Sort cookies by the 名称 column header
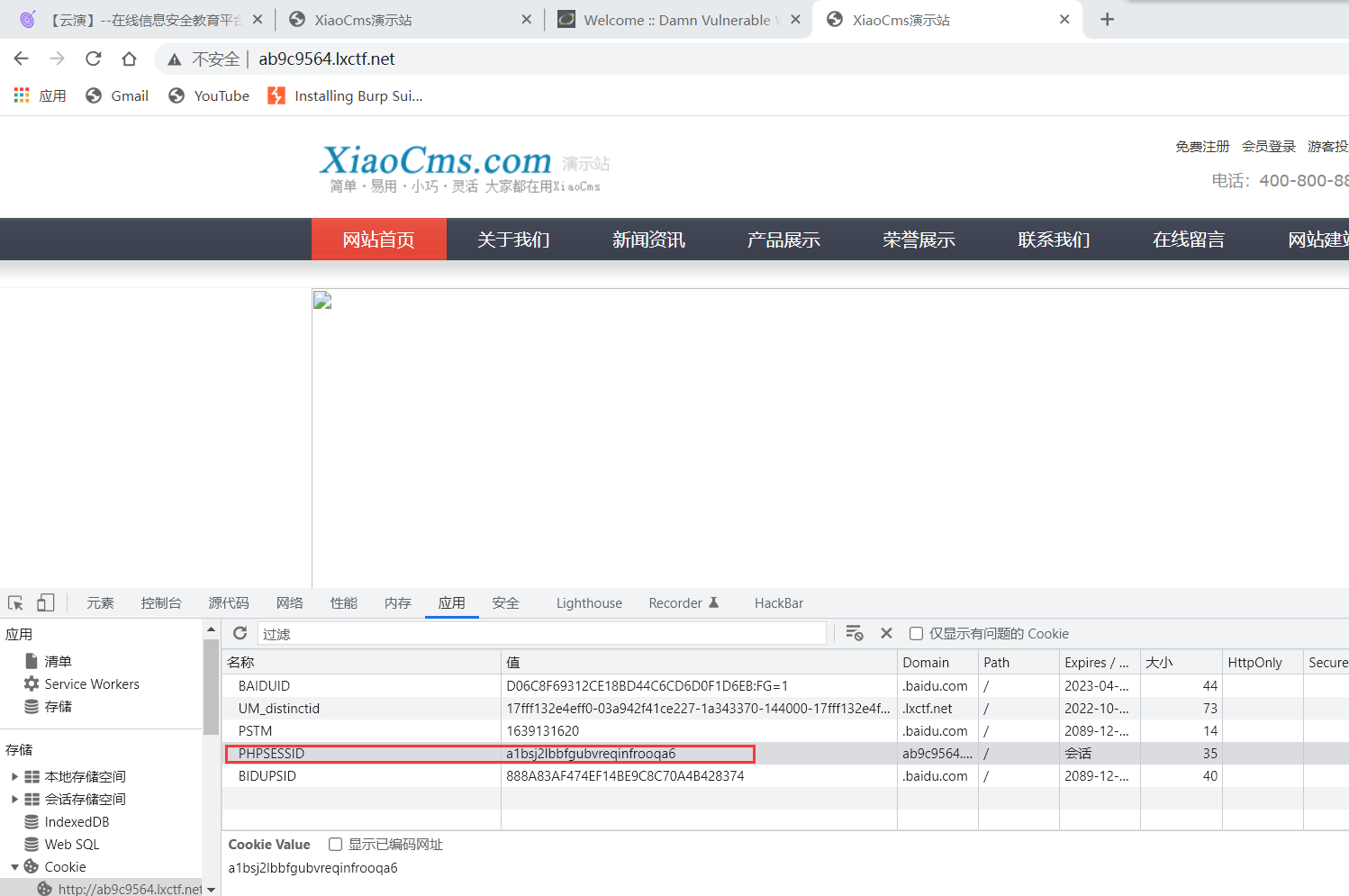 362,663
